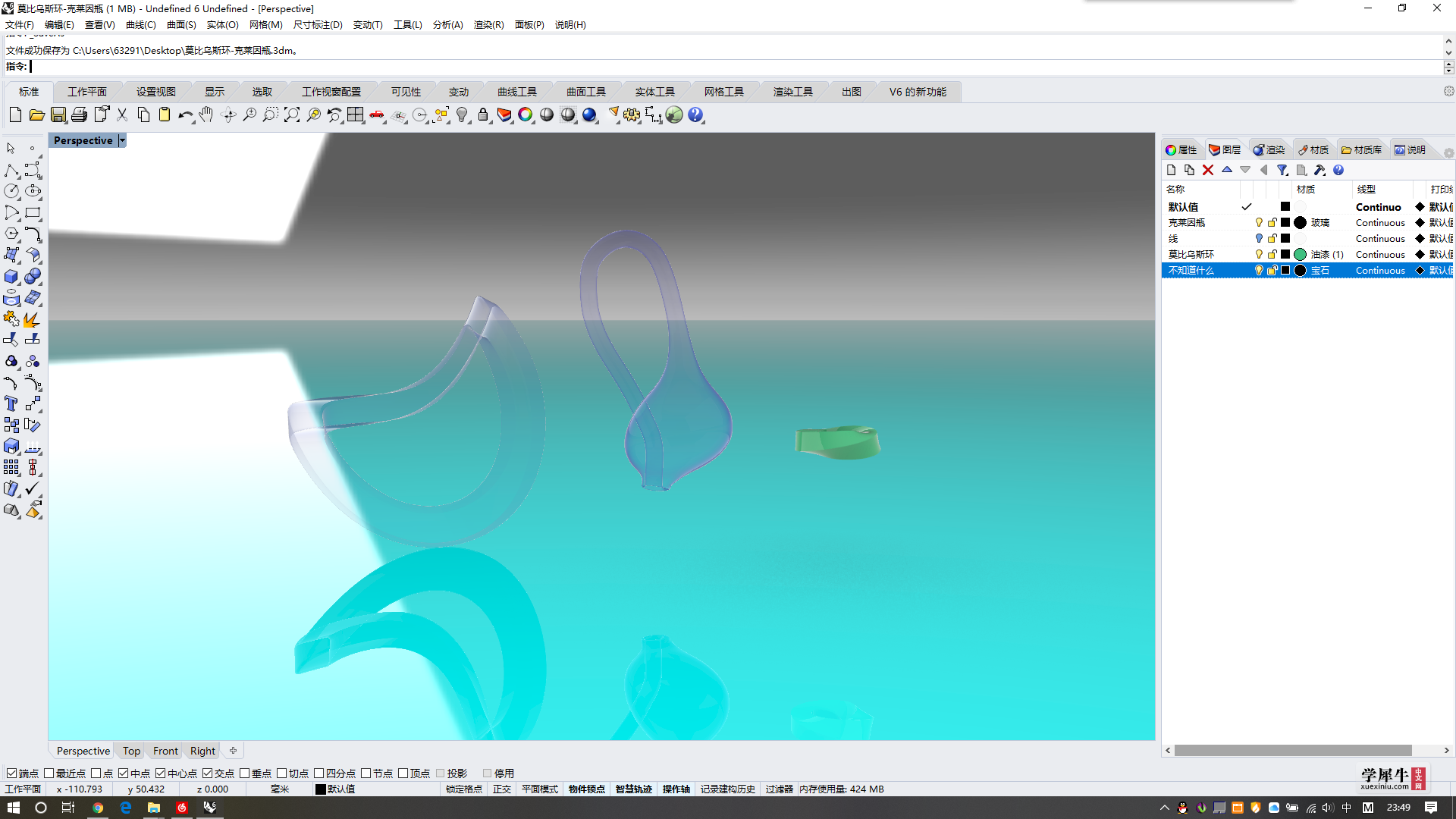Image resolution: width=1456 pixels, height=819 pixels.
Task: Open Continuous linetype of 克莱因瓶 layer
Action: [x=1380, y=223]
